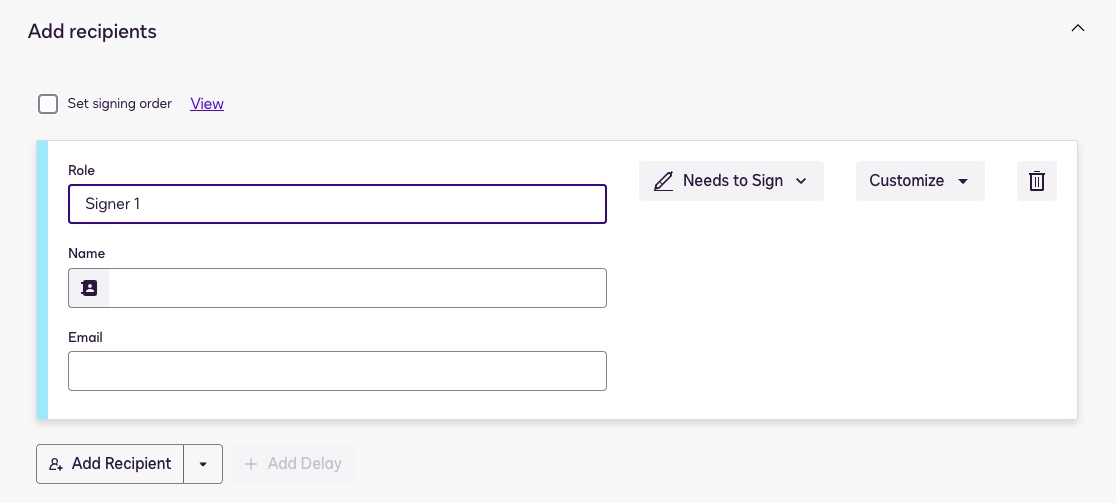Click the pen icon beside Needs to Sign
Viewport: 1116px width, 503px height.
click(x=663, y=181)
